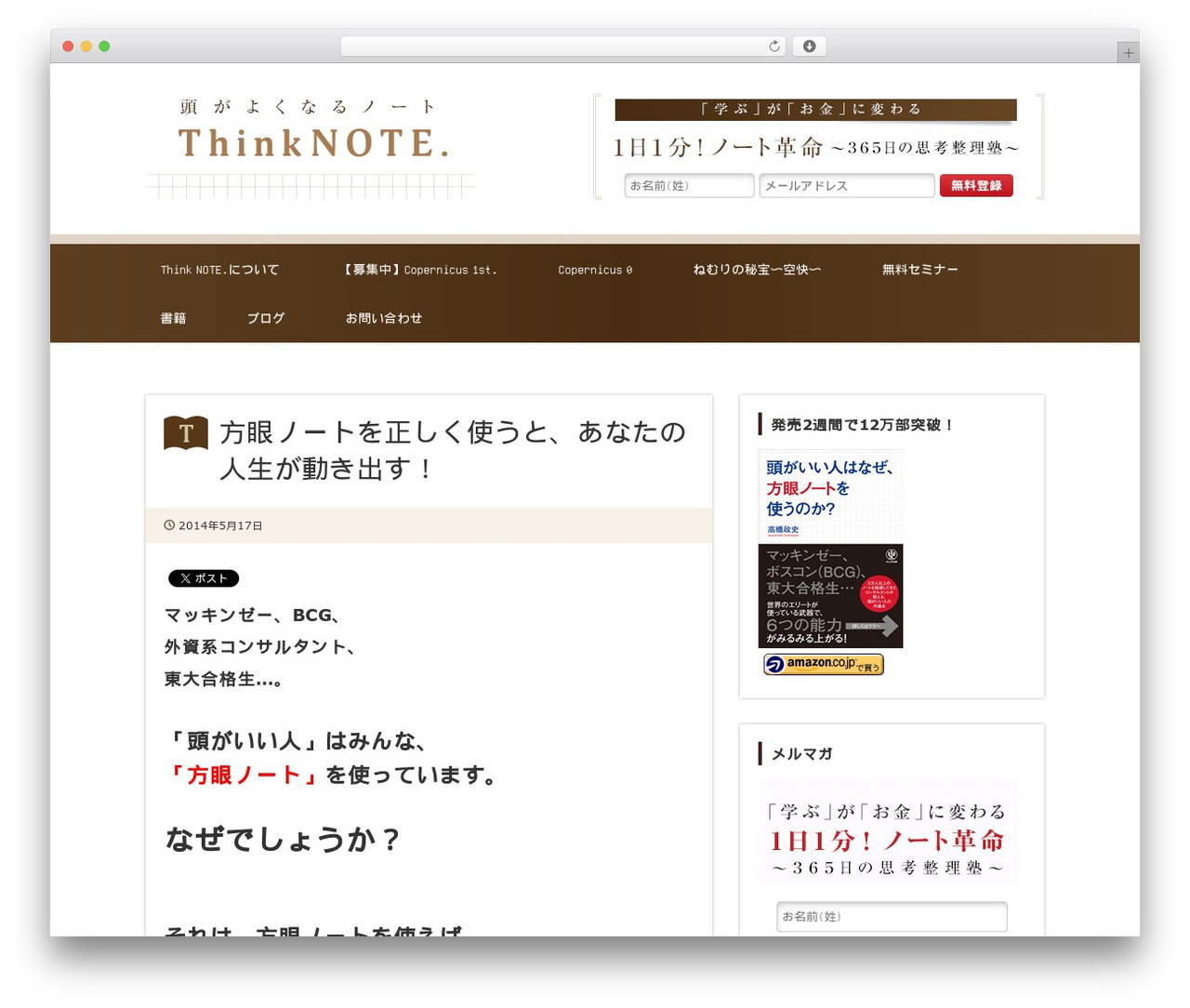1190x1008 pixels.
Task: Open 無料セミナー menu item
Action: pos(920,270)
